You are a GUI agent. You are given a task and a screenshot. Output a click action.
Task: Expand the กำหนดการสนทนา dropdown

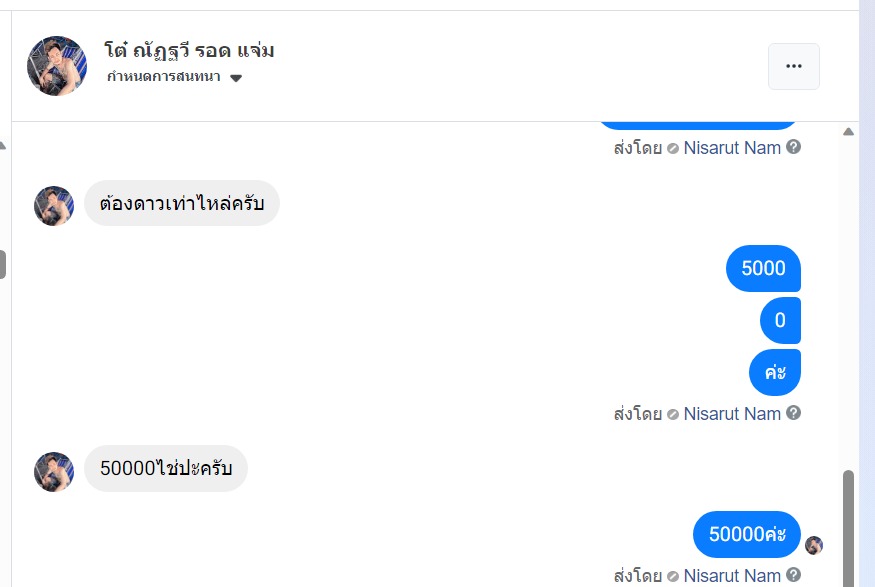click(x=236, y=78)
